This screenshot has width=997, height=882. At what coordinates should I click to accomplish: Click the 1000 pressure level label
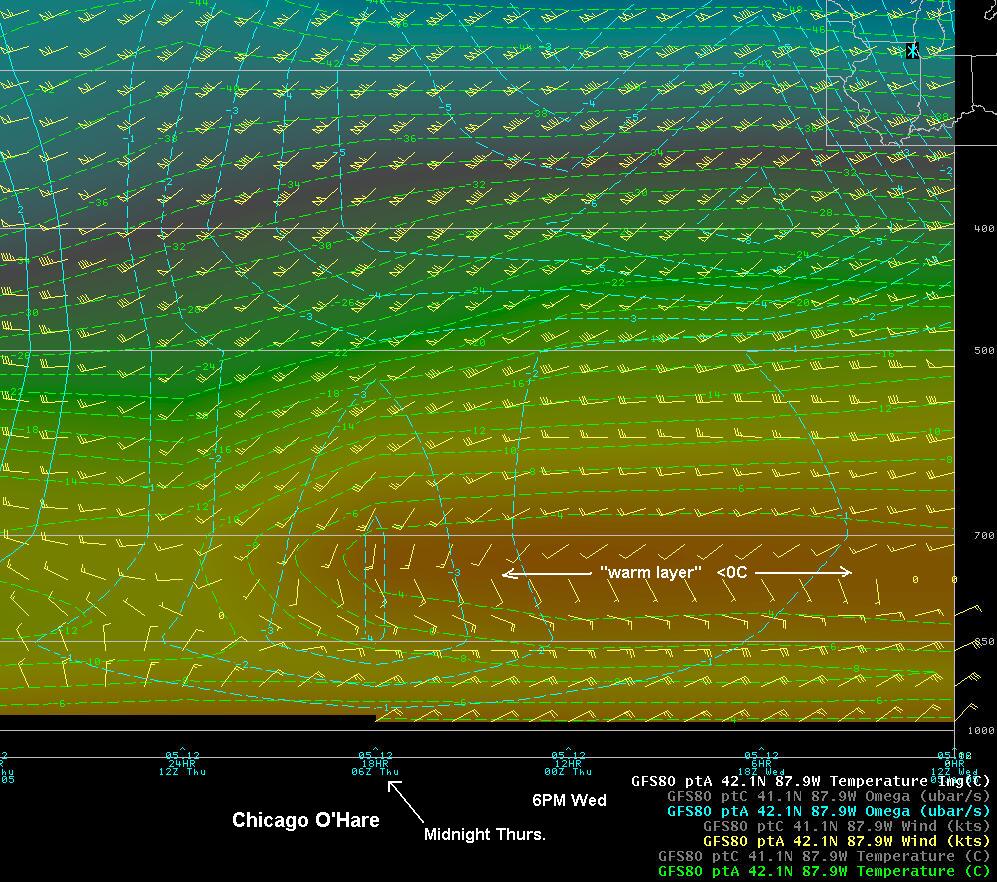(x=981, y=731)
